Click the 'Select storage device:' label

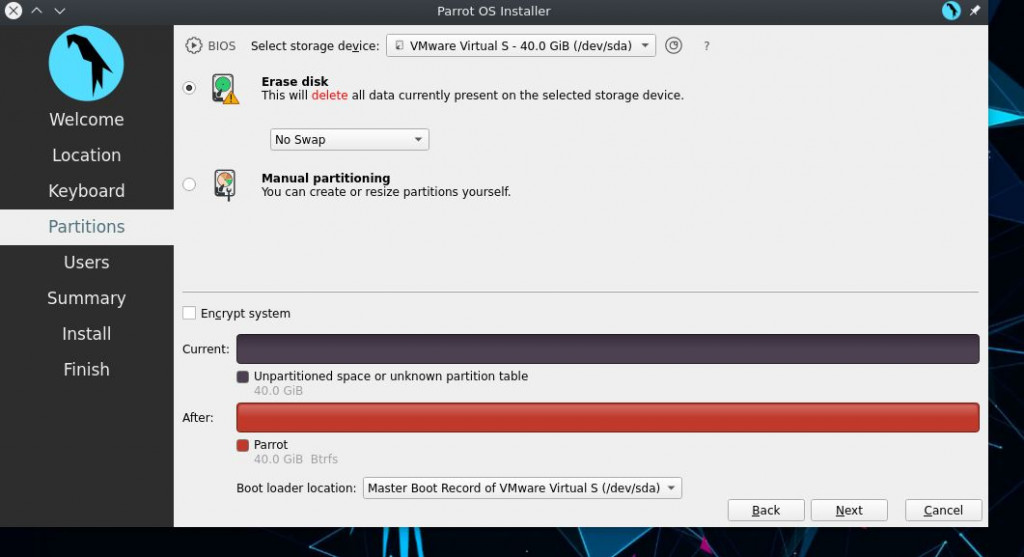click(x=315, y=46)
